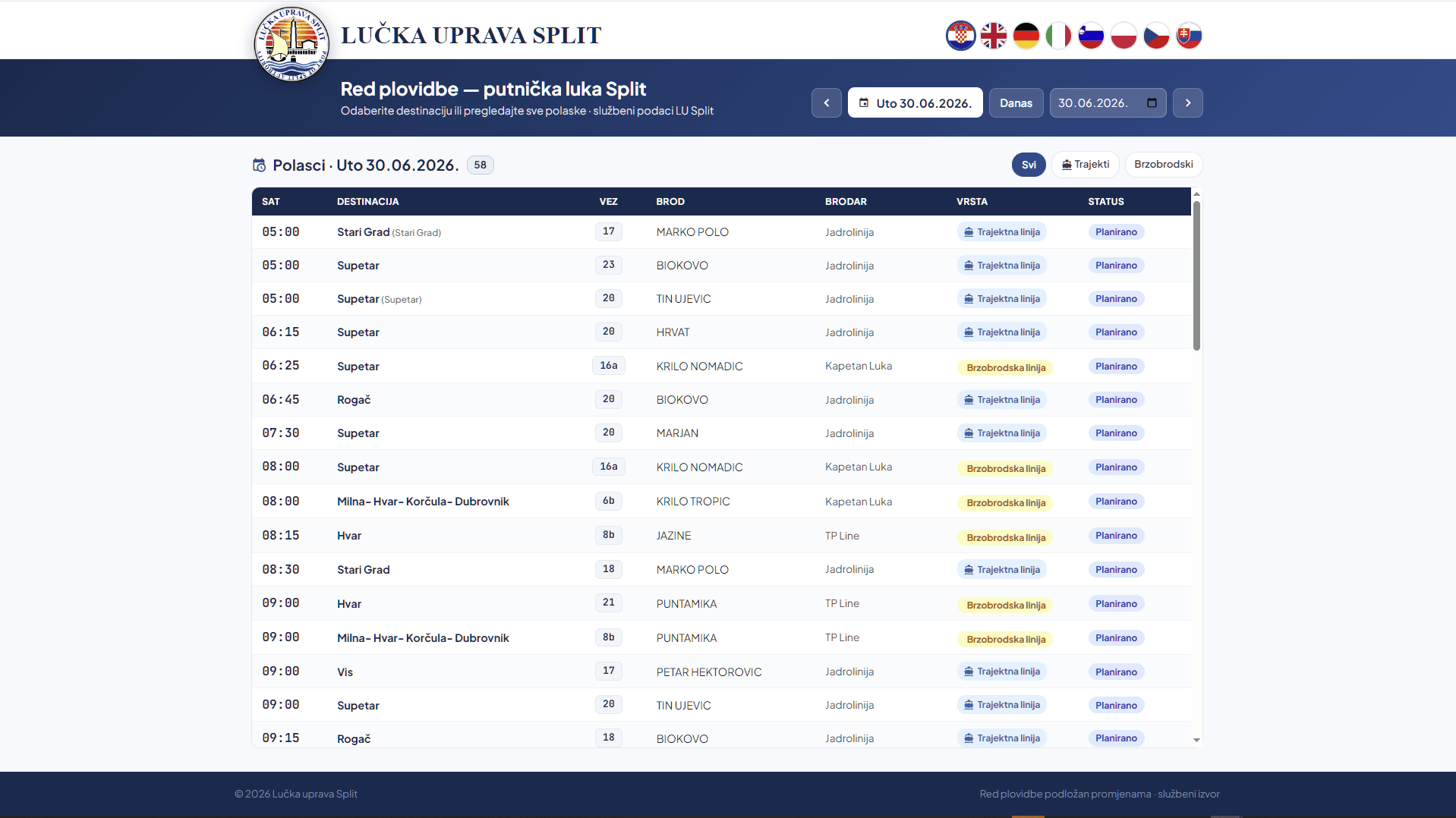Pick the Czech flag language
The height and width of the screenshot is (818, 1456).
[x=1156, y=36]
